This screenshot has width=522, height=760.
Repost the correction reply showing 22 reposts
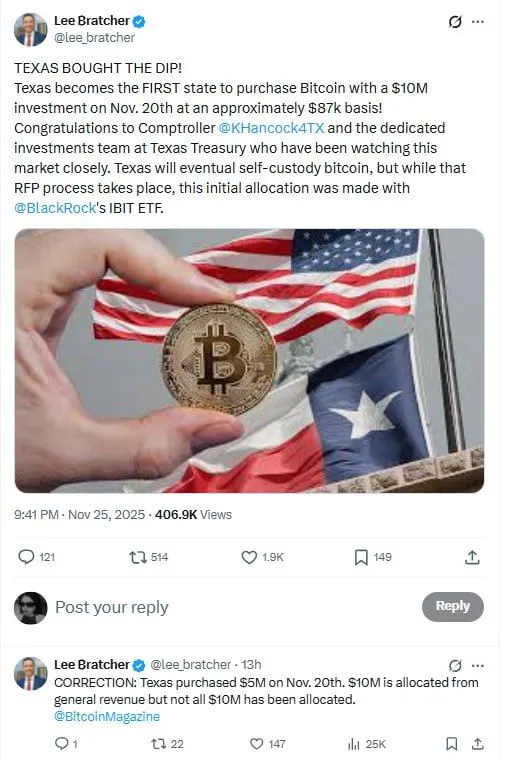[x=159, y=744]
